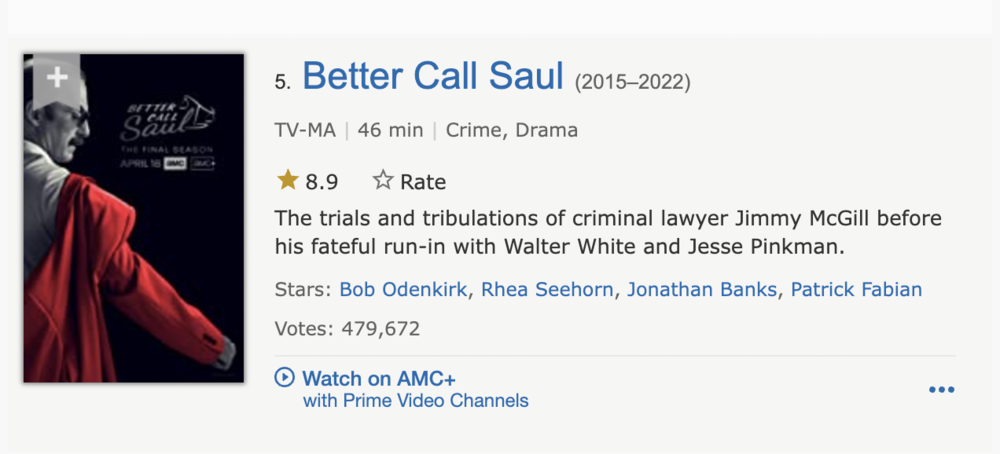
Task: Click the TV-MA certificate label
Action: click(305, 130)
